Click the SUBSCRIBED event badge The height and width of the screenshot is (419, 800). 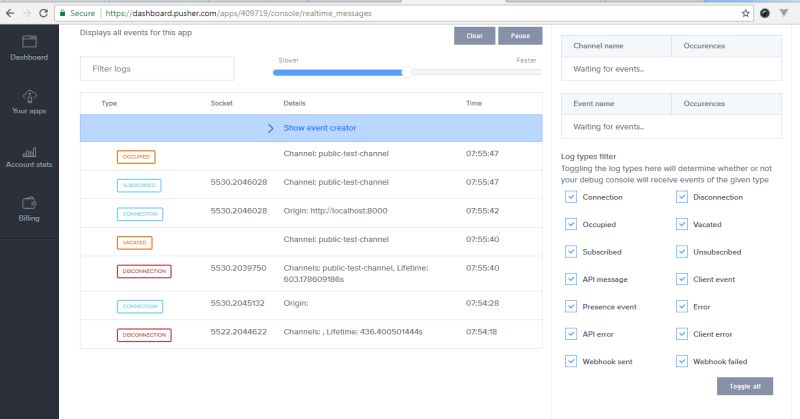coord(139,185)
